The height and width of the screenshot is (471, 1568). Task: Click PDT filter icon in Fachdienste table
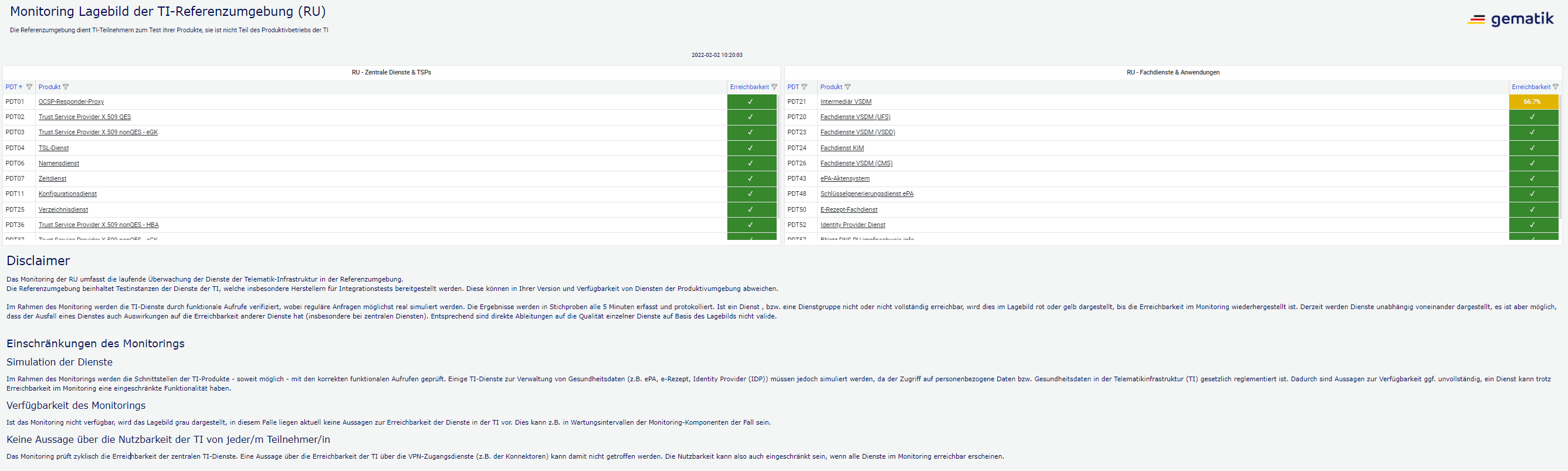pos(804,87)
